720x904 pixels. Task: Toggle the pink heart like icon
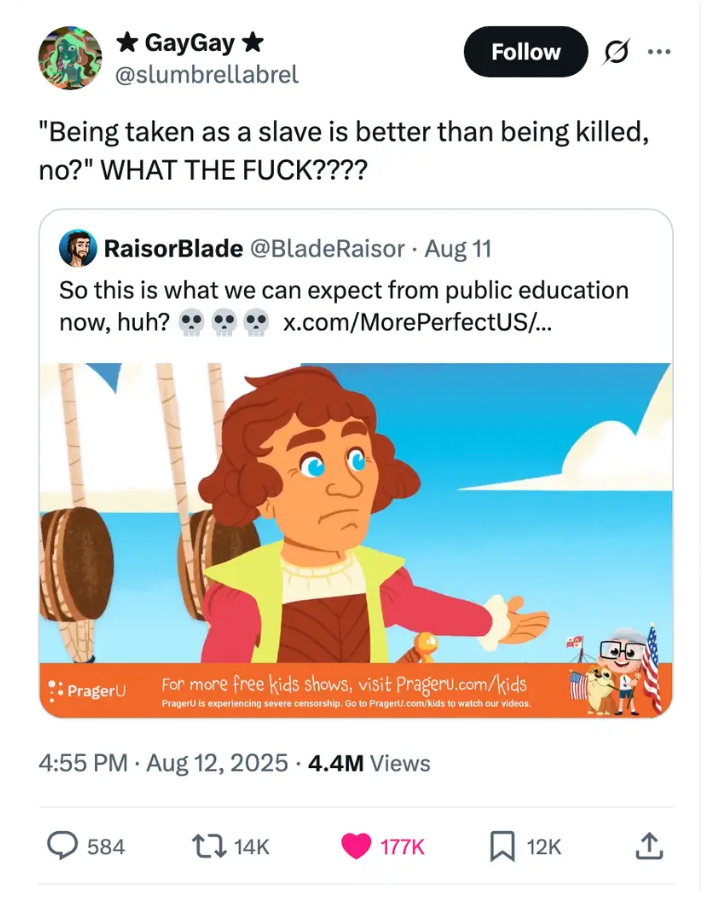[x=356, y=846]
